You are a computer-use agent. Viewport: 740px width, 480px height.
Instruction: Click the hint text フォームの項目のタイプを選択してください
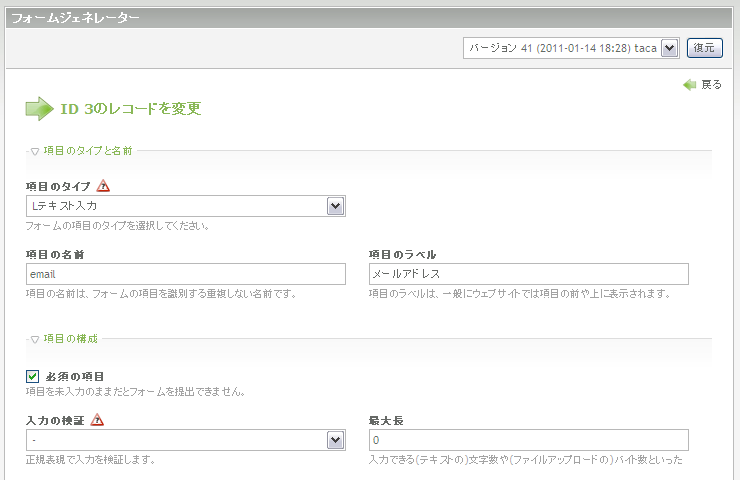point(118,226)
